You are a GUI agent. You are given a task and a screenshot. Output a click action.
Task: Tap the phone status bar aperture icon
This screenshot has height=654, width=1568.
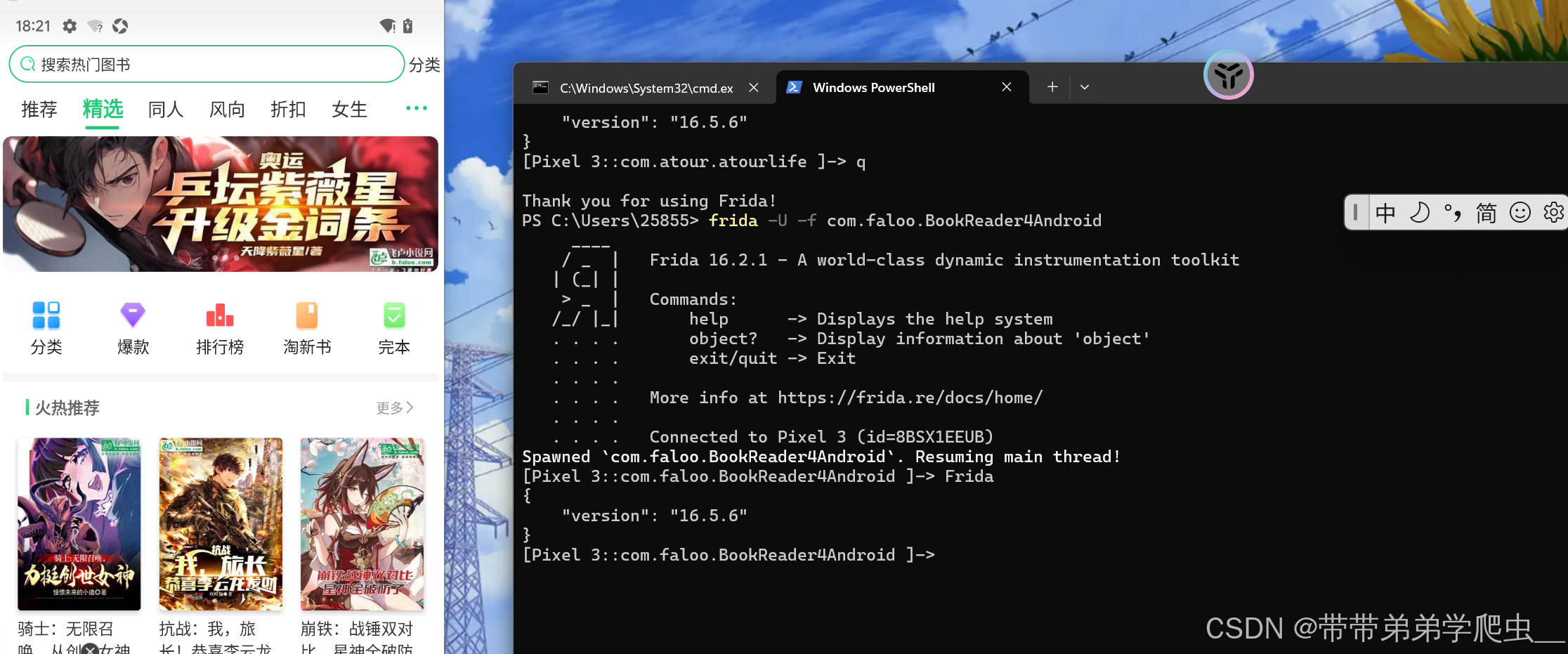pos(120,26)
